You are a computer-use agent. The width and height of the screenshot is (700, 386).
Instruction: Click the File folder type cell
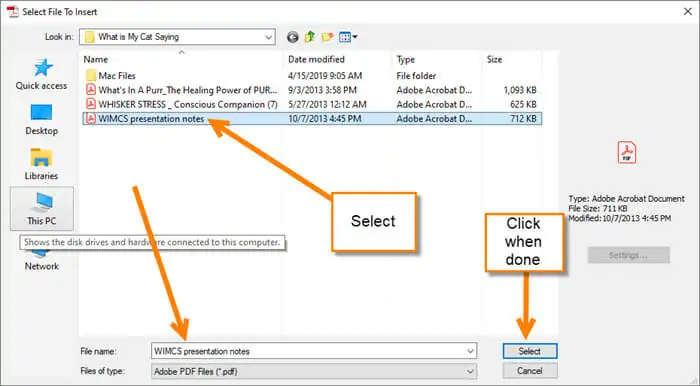click(416, 76)
